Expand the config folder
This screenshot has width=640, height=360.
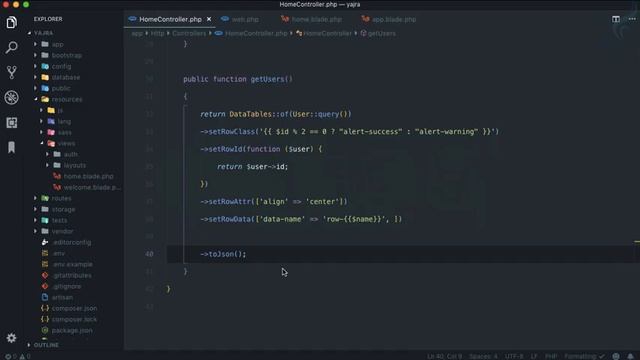point(52,66)
